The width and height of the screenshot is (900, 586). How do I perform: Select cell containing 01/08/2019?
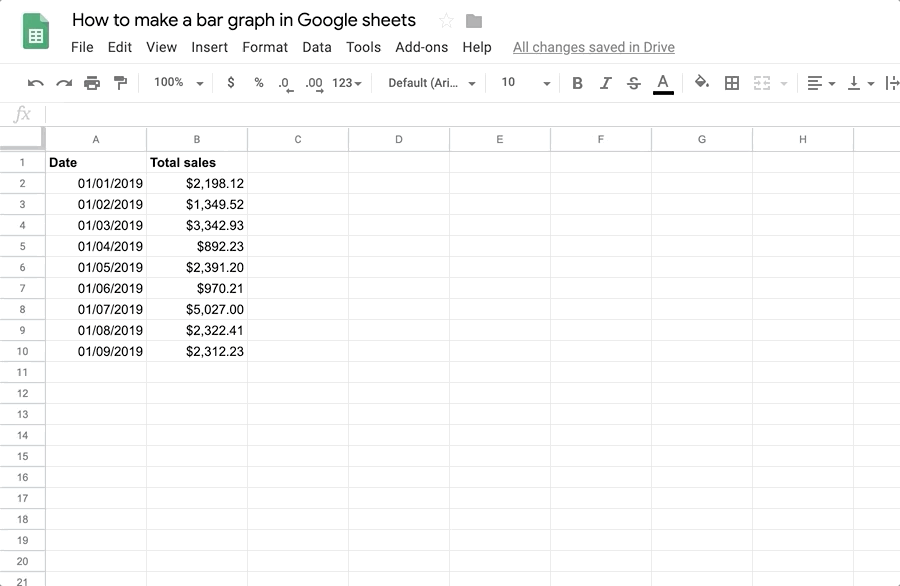pyautogui.click(x=96, y=331)
